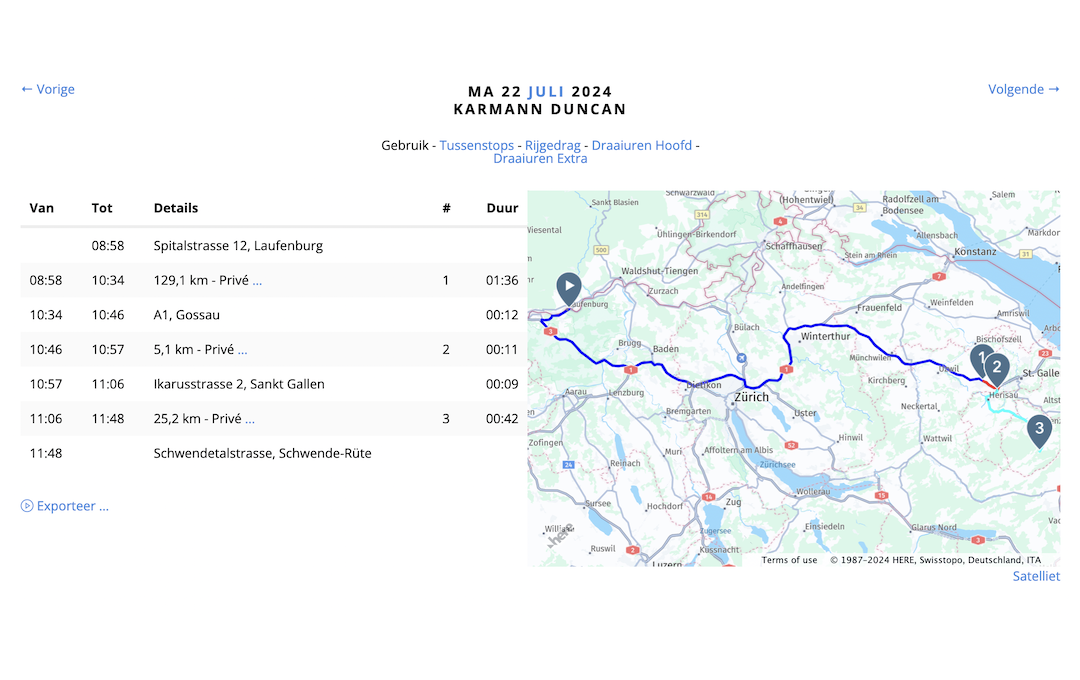
Task: Click the Exporteer play icon
Action: click(27, 506)
